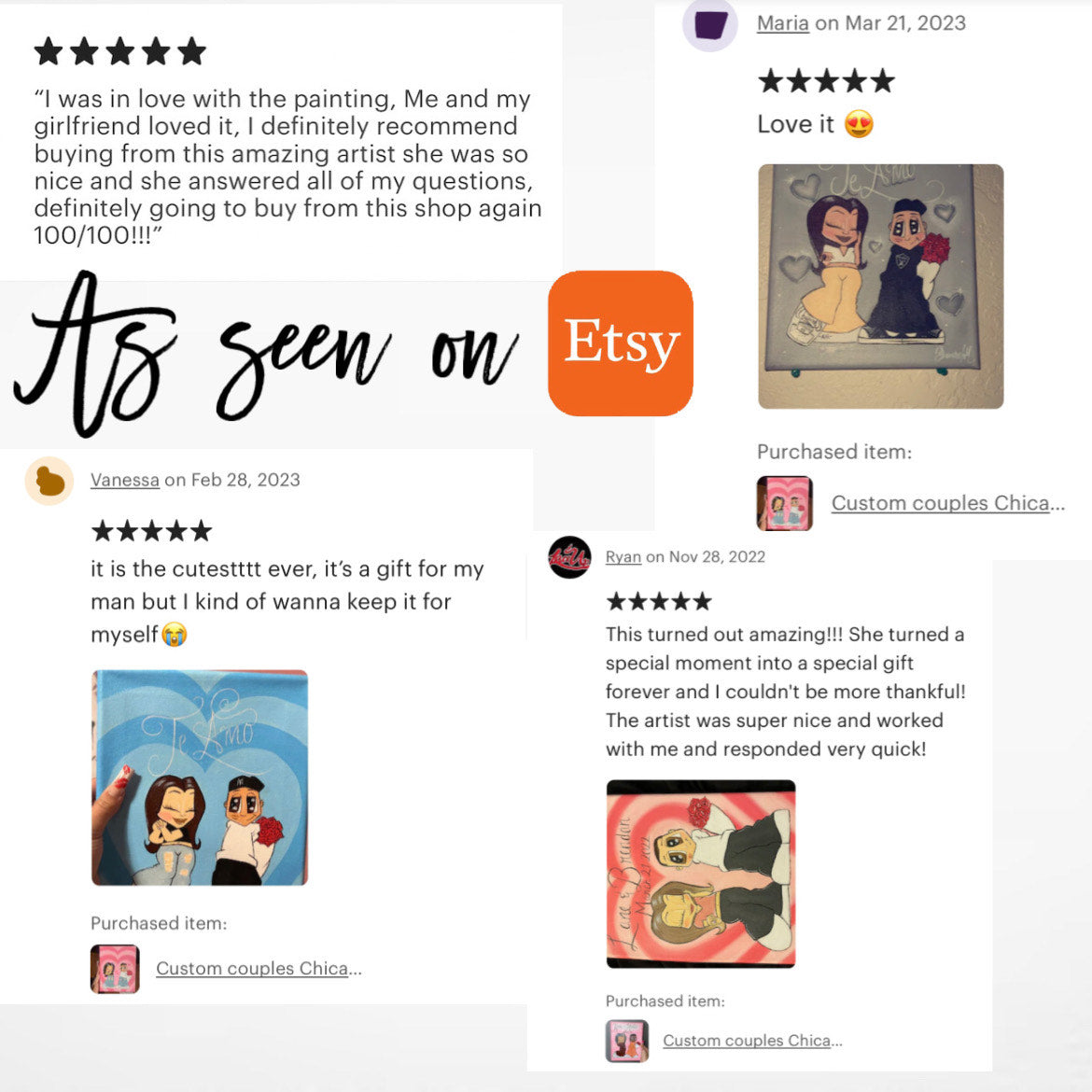View Vanessa's blue heart painting photo

pyautogui.click(x=200, y=777)
